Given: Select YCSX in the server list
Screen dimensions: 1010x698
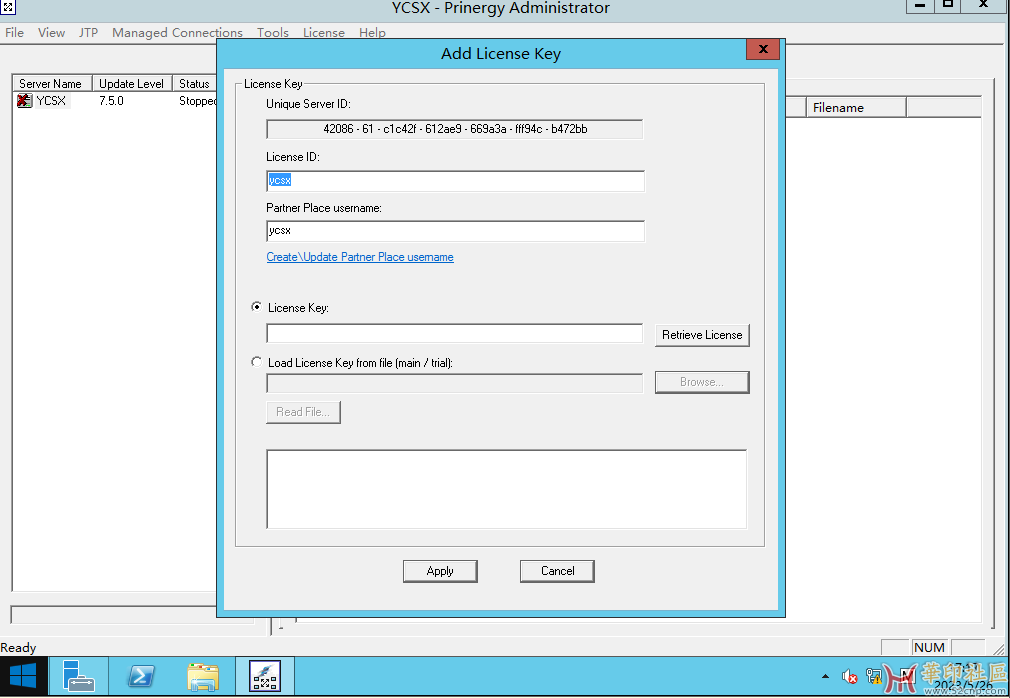Looking at the screenshot, I should (51, 100).
